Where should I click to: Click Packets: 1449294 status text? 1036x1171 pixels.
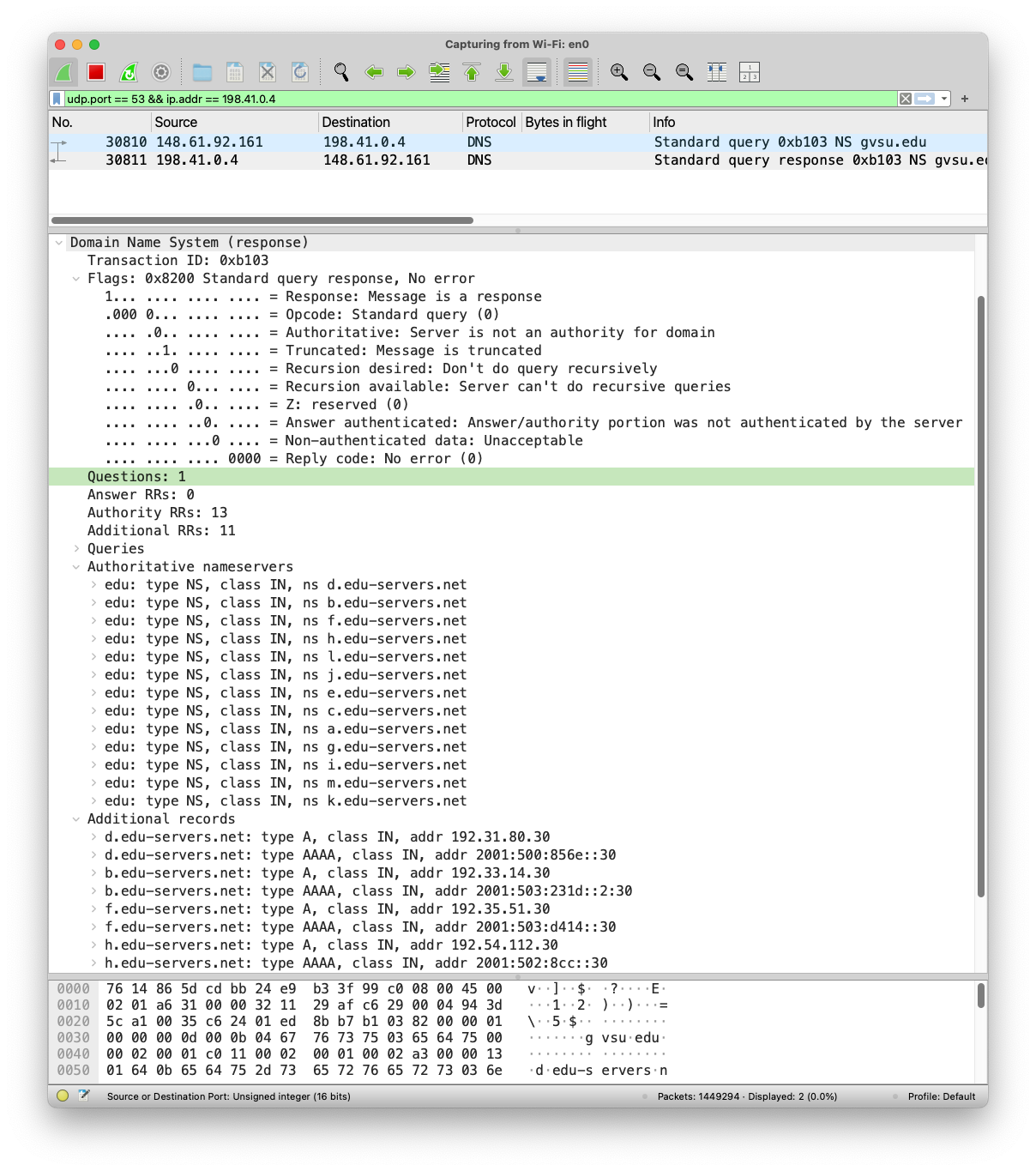coord(698,1096)
